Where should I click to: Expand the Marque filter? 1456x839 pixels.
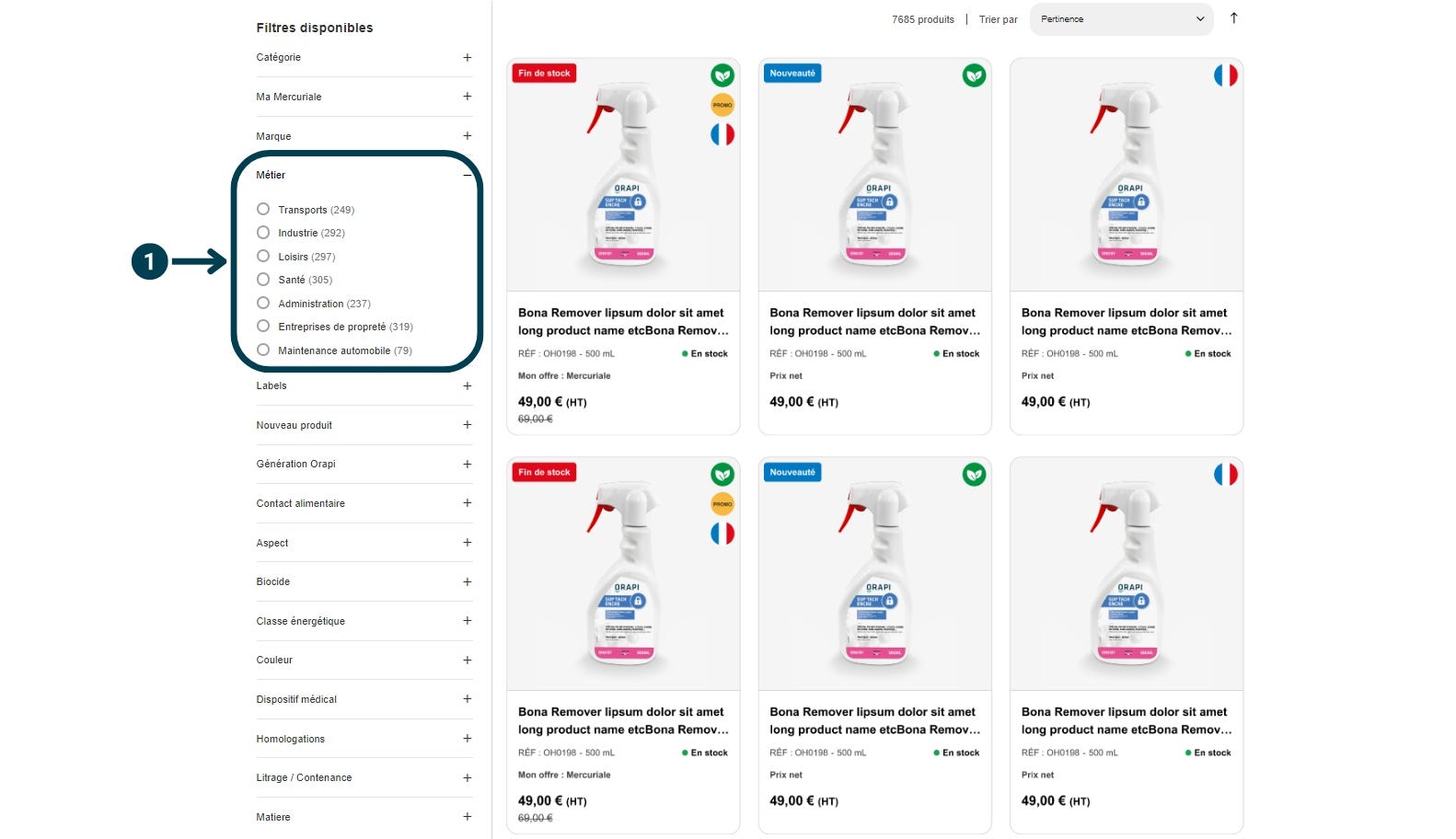pyautogui.click(x=364, y=136)
